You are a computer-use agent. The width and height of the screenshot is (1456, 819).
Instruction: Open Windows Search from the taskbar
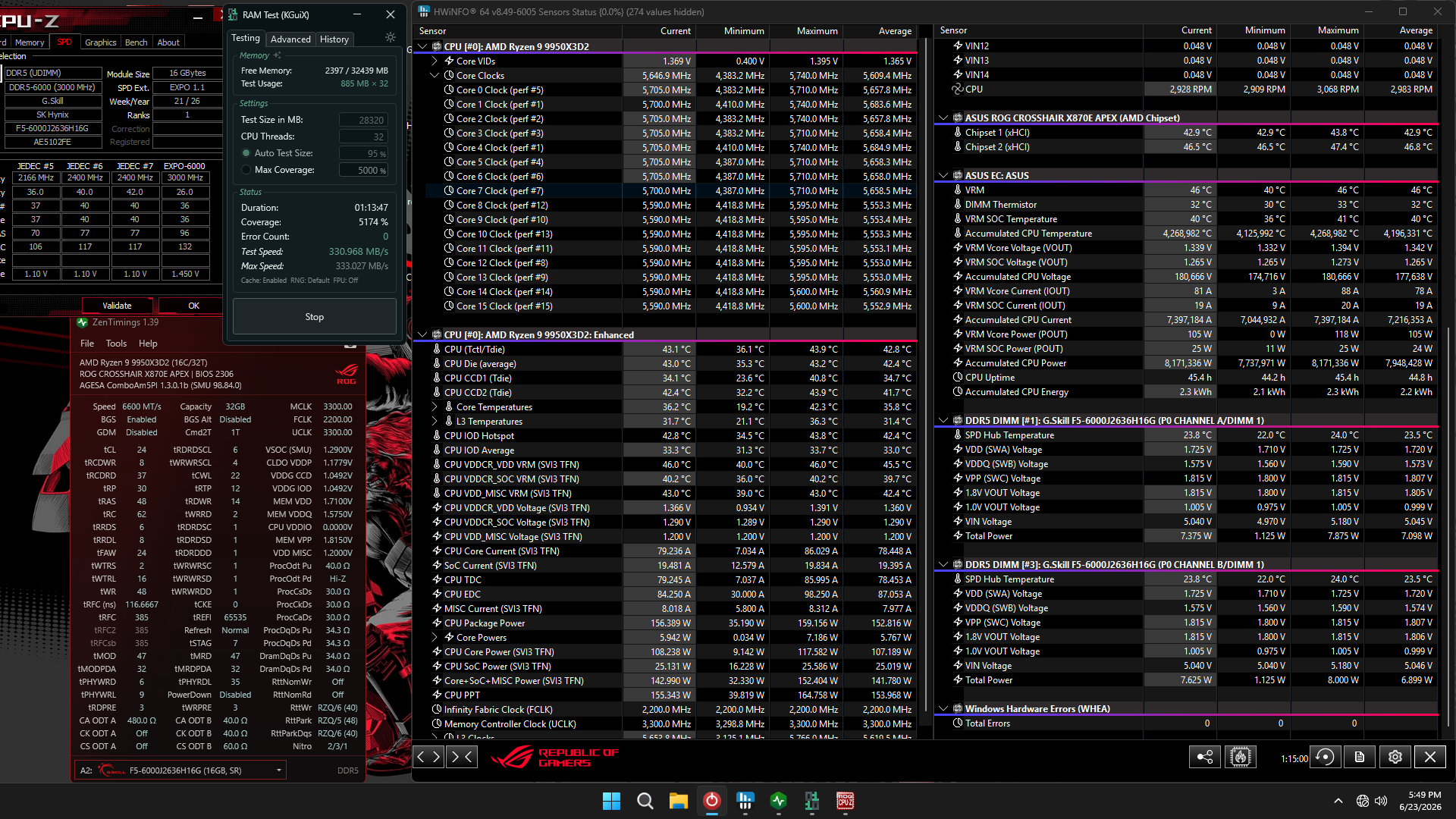tap(645, 801)
